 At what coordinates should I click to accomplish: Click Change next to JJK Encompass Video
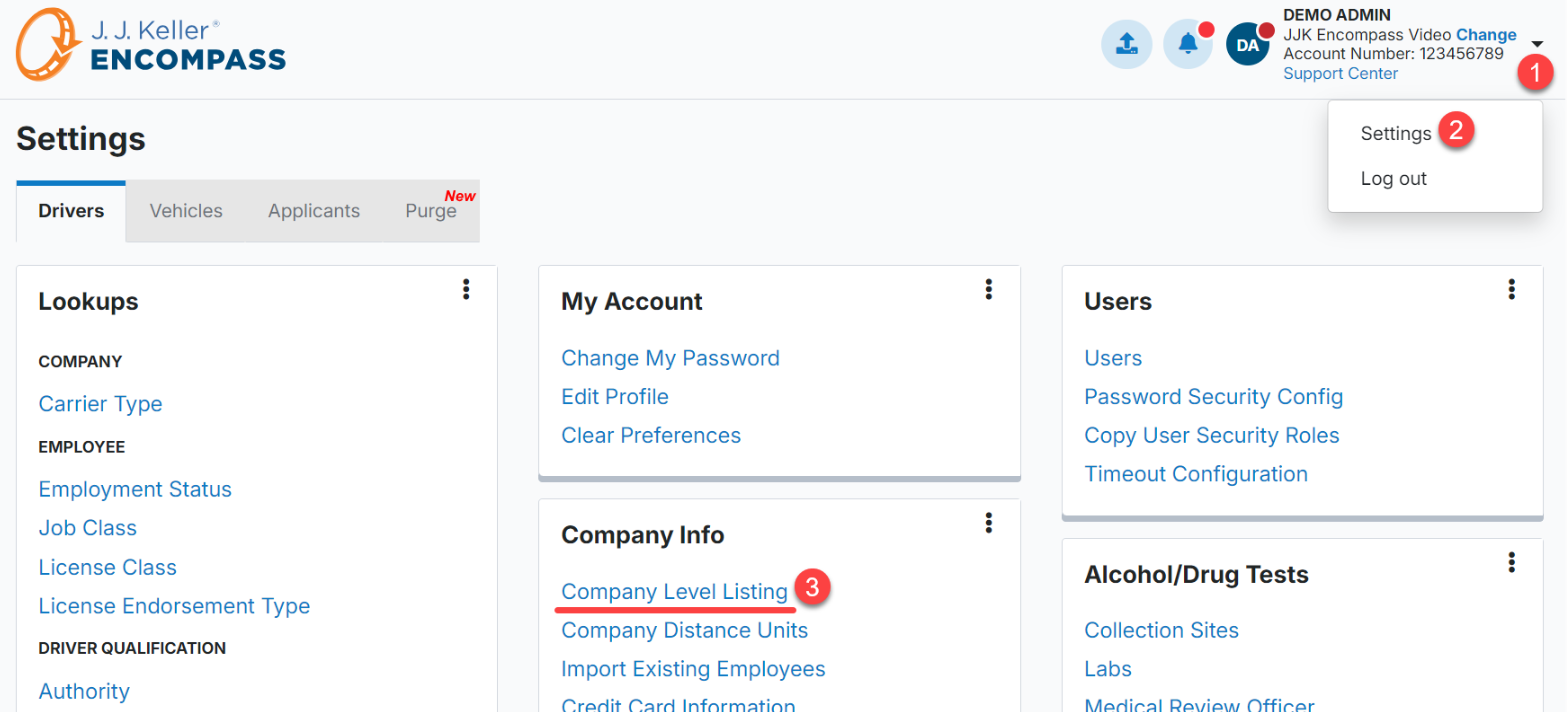pyautogui.click(x=1486, y=35)
